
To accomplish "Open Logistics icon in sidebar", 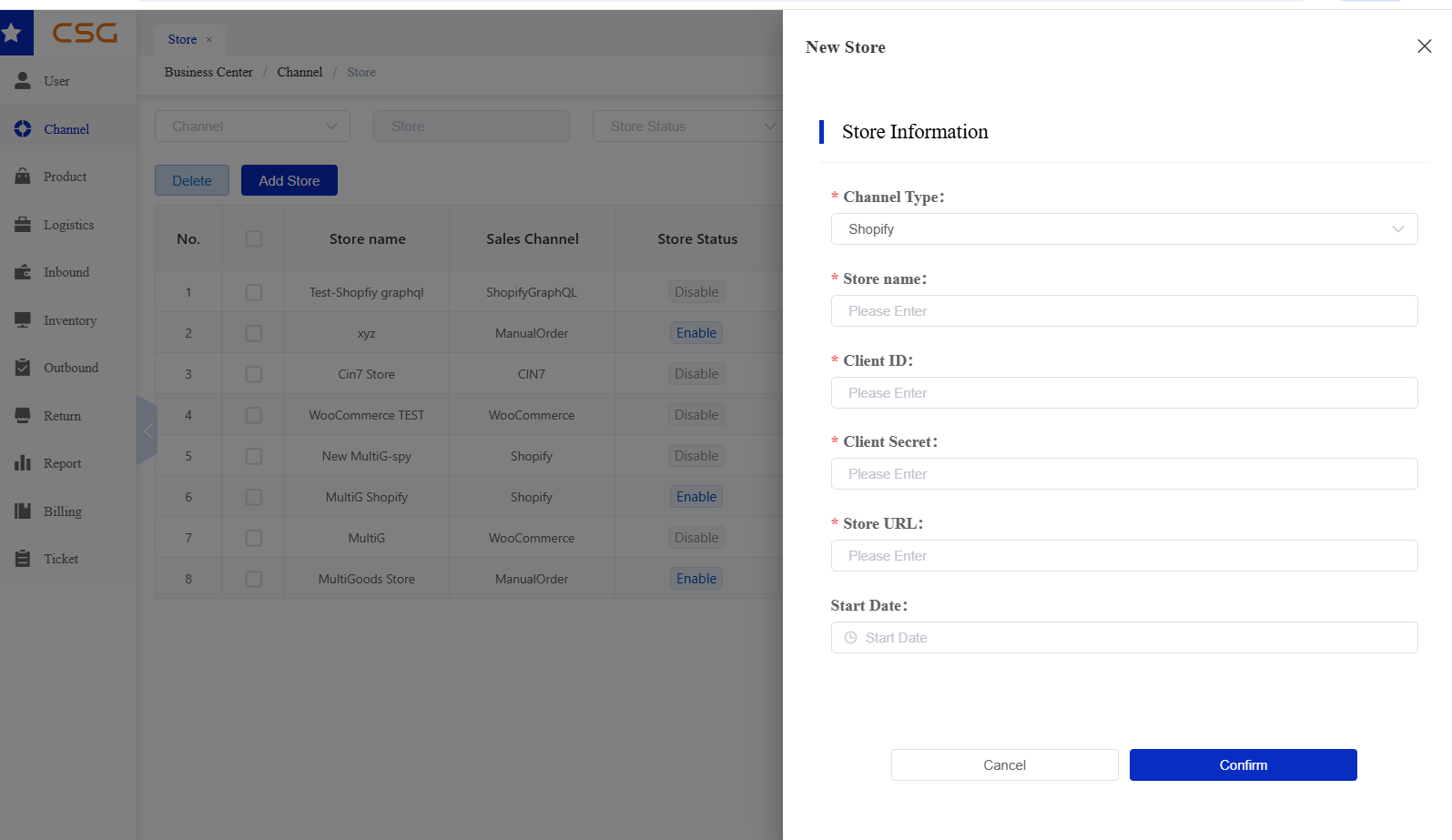I will [x=23, y=225].
